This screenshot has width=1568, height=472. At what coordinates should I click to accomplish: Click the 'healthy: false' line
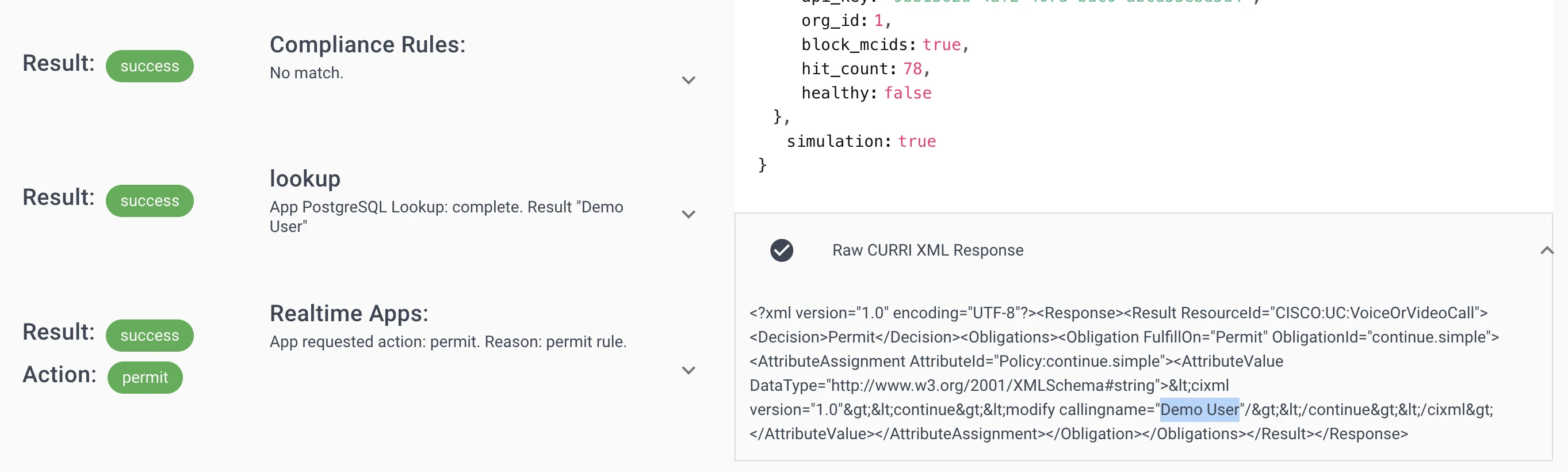click(866, 93)
